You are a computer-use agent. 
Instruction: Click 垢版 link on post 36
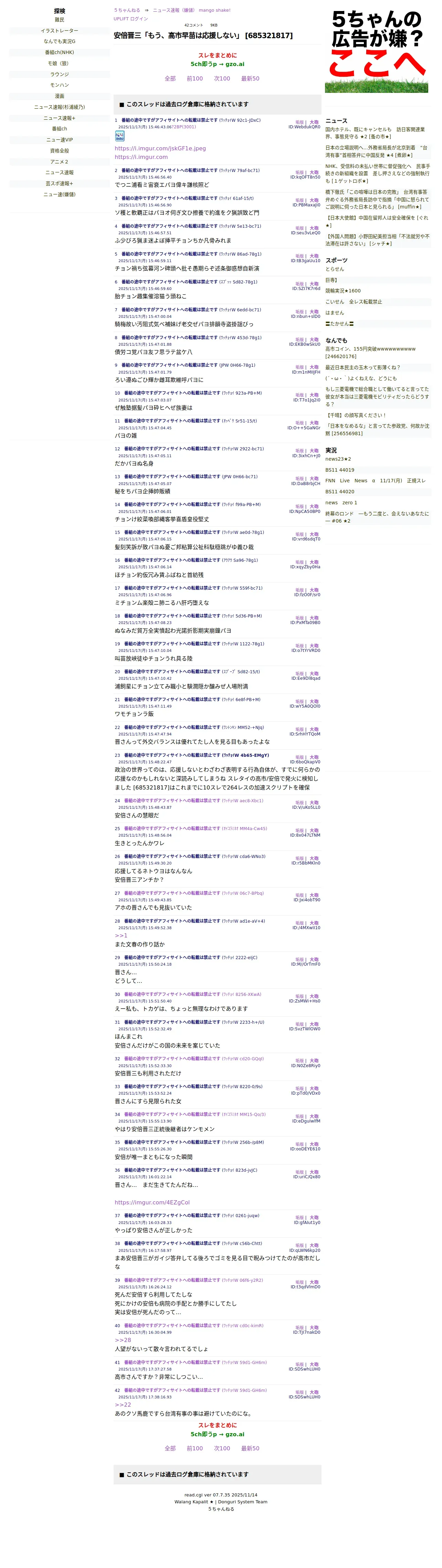[x=299, y=1172]
